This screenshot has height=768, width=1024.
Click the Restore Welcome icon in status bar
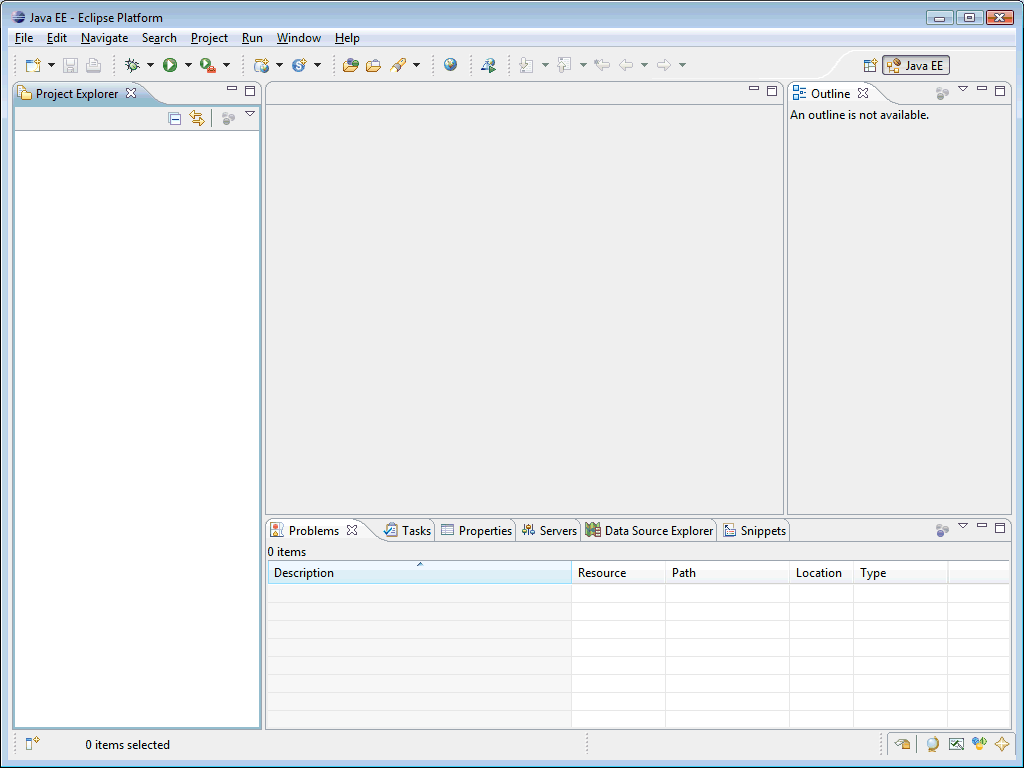coord(903,743)
